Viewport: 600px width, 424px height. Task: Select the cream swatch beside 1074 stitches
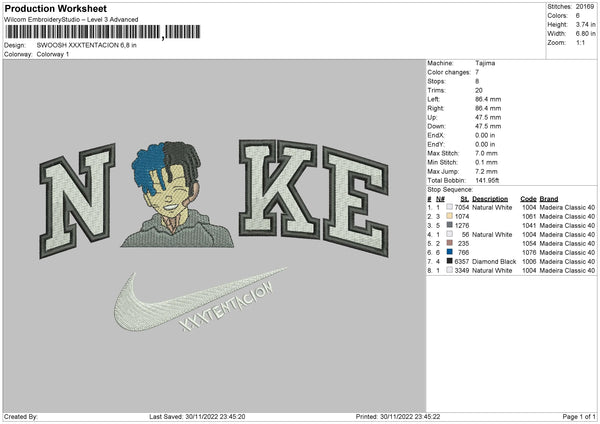coord(449,216)
